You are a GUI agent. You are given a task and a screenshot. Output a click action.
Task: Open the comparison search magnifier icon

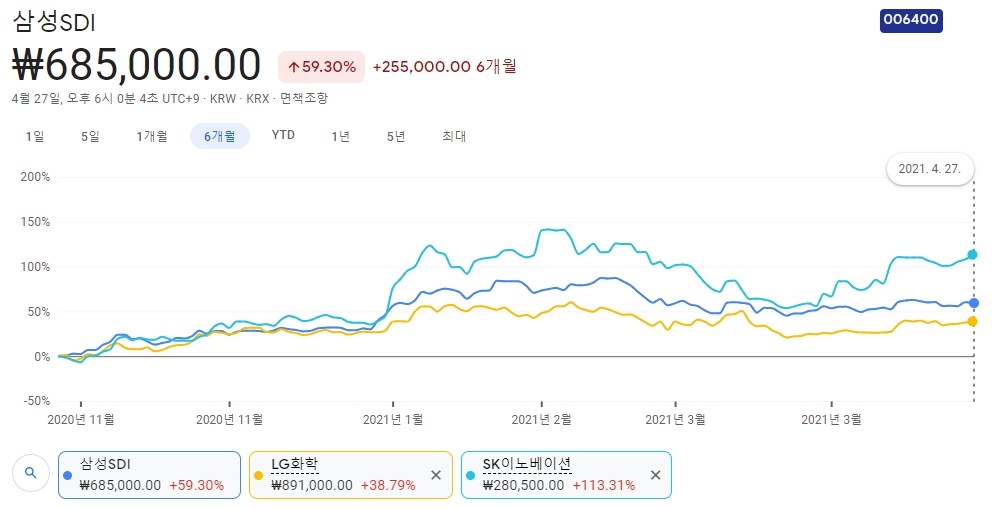point(30,472)
